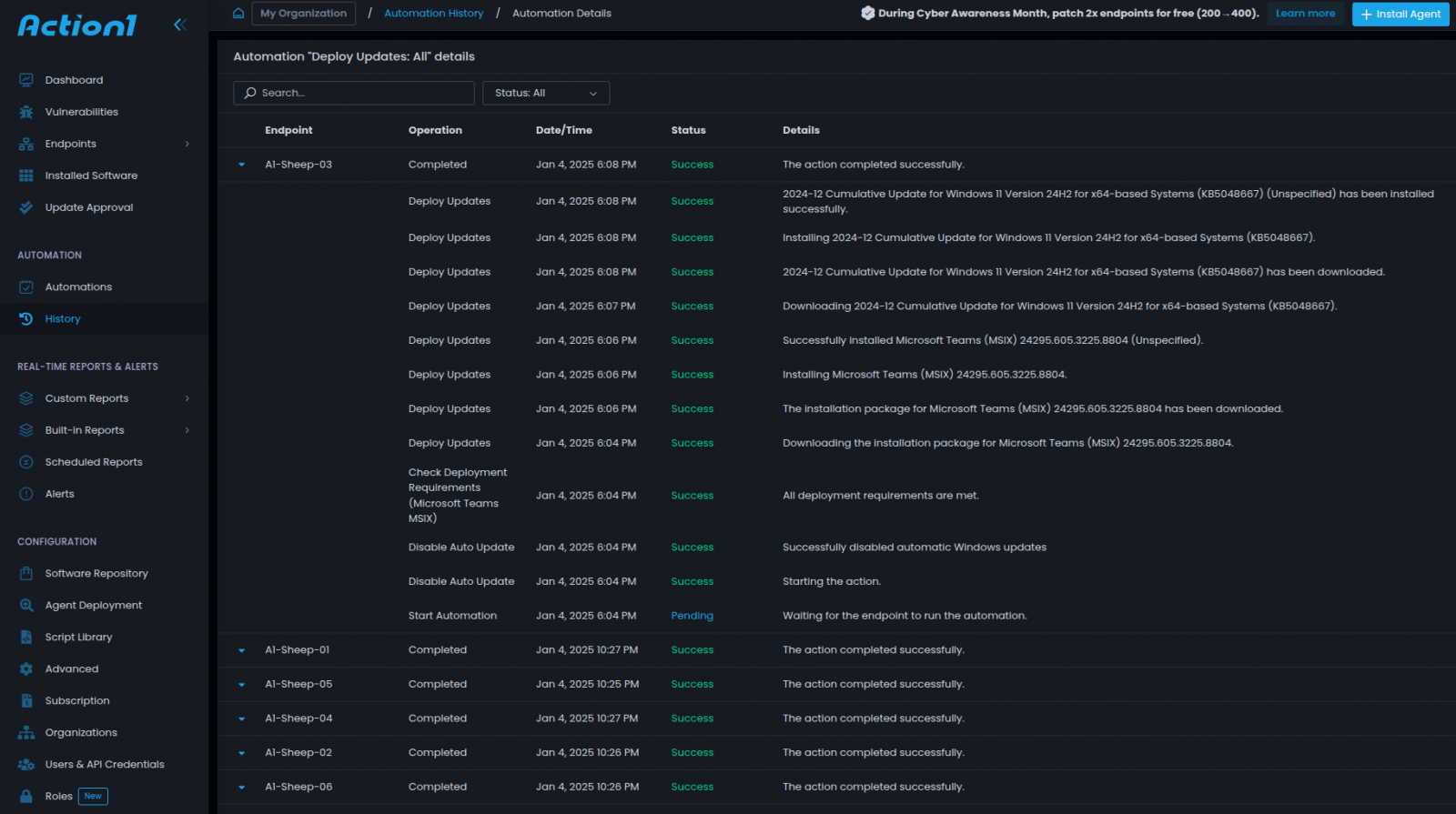Click the Installed Software grid icon
This screenshot has width=1456, height=814.
[x=26, y=176]
